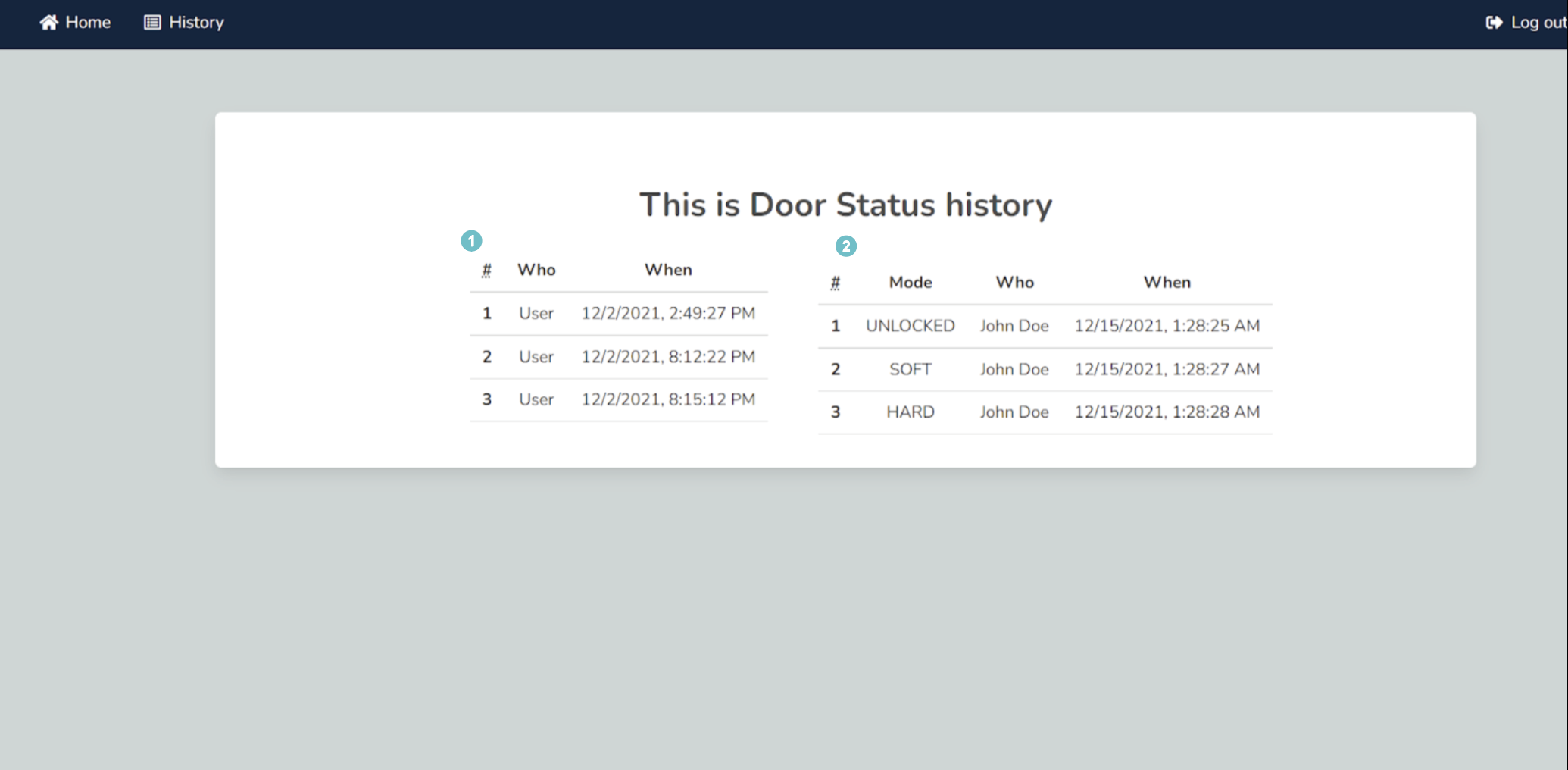1568x770 pixels.
Task: Select the 12/15/2021, 1:28:25 AM cell
Action: [1167, 326]
